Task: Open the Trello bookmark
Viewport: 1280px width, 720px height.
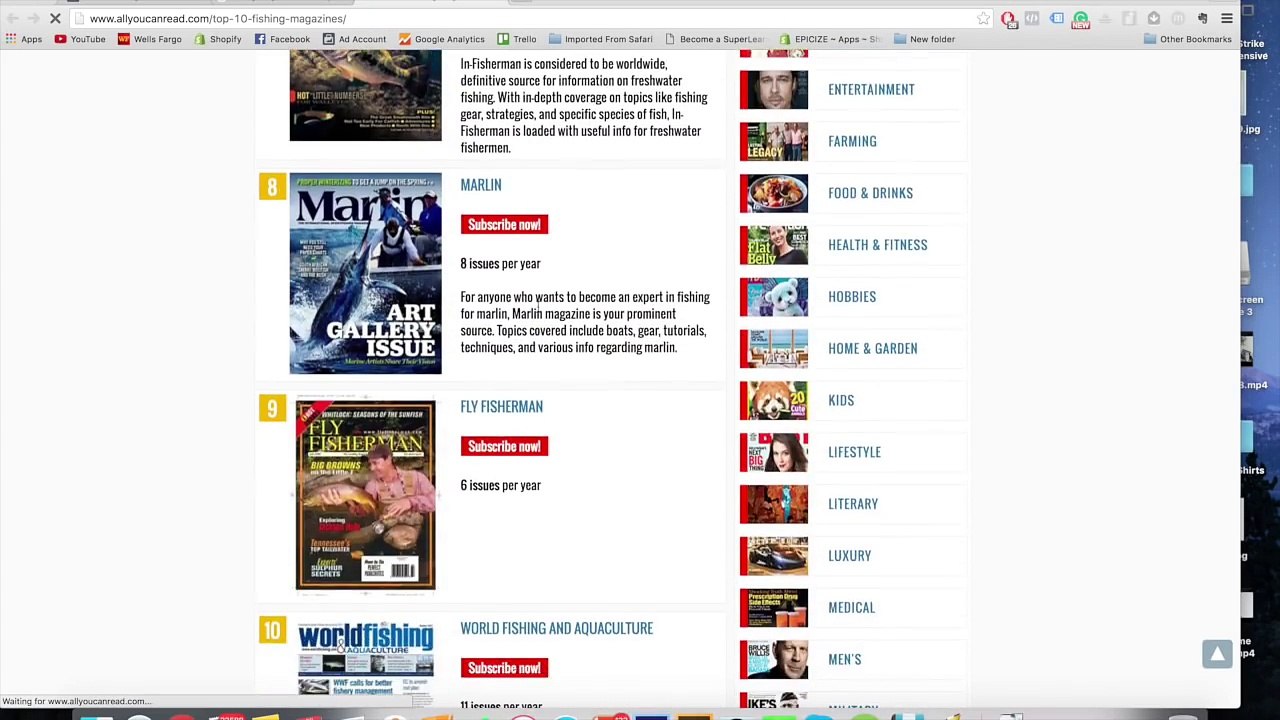Action: pyautogui.click(x=516, y=39)
